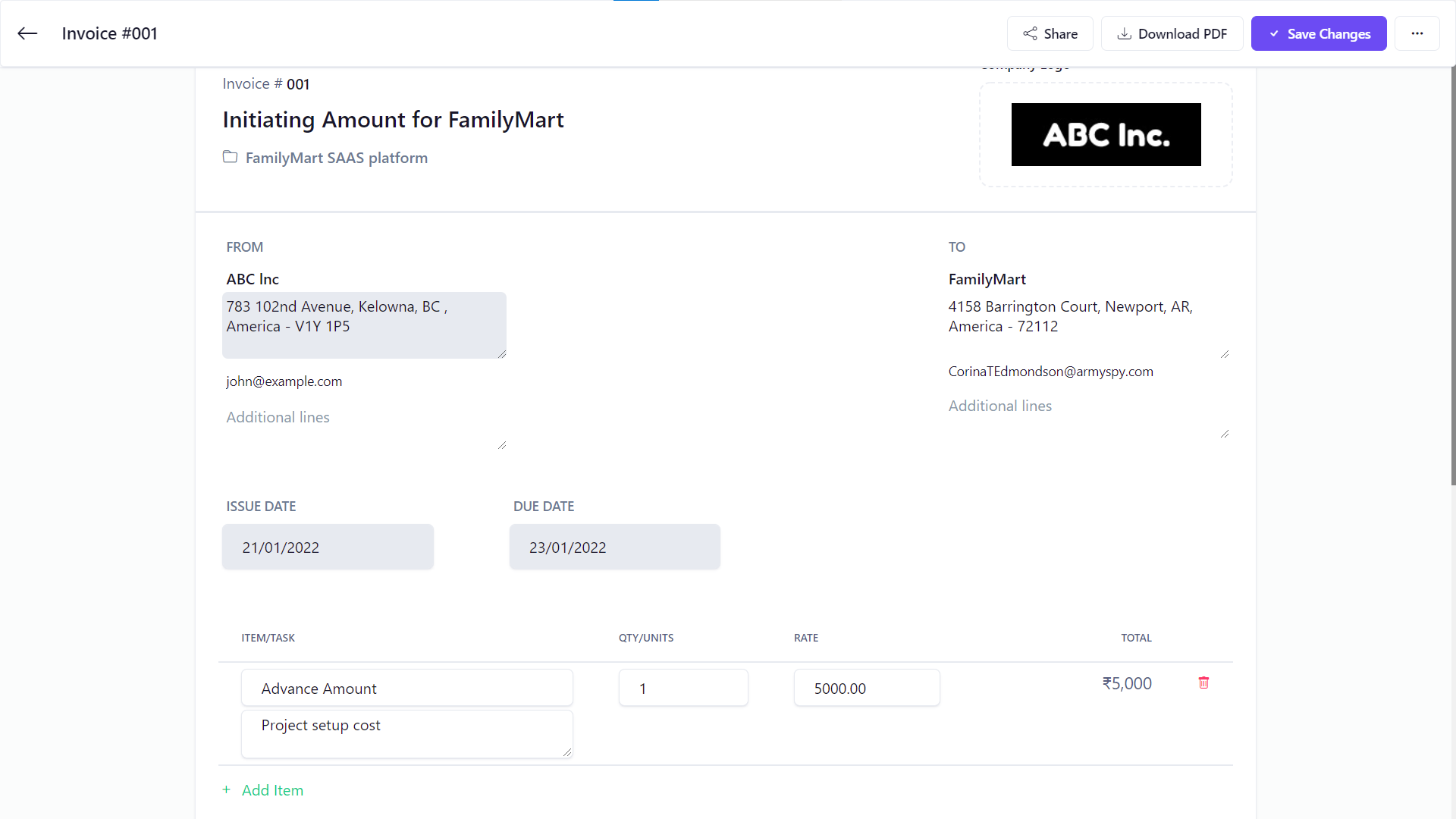Click the rate field showing 5000.00
Image resolution: width=1456 pixels, height=819 pixels.
click(866, 688)
